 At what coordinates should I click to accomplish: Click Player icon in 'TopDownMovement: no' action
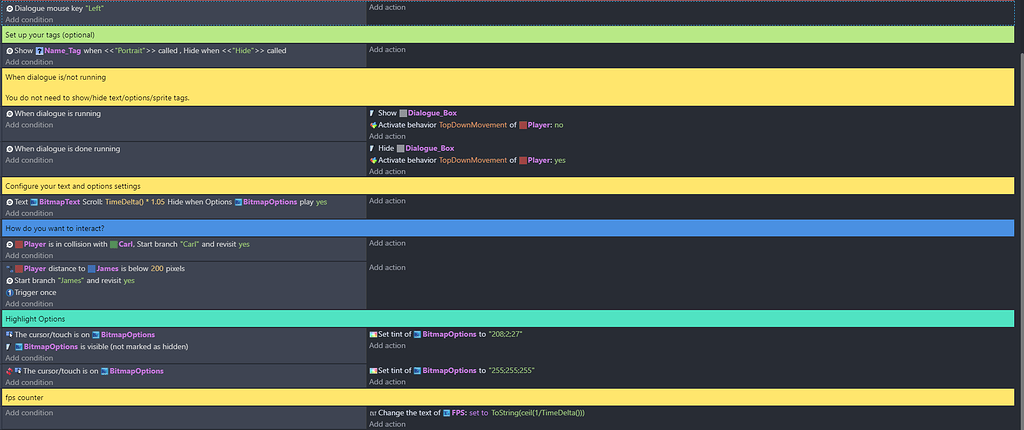point(523,125)
